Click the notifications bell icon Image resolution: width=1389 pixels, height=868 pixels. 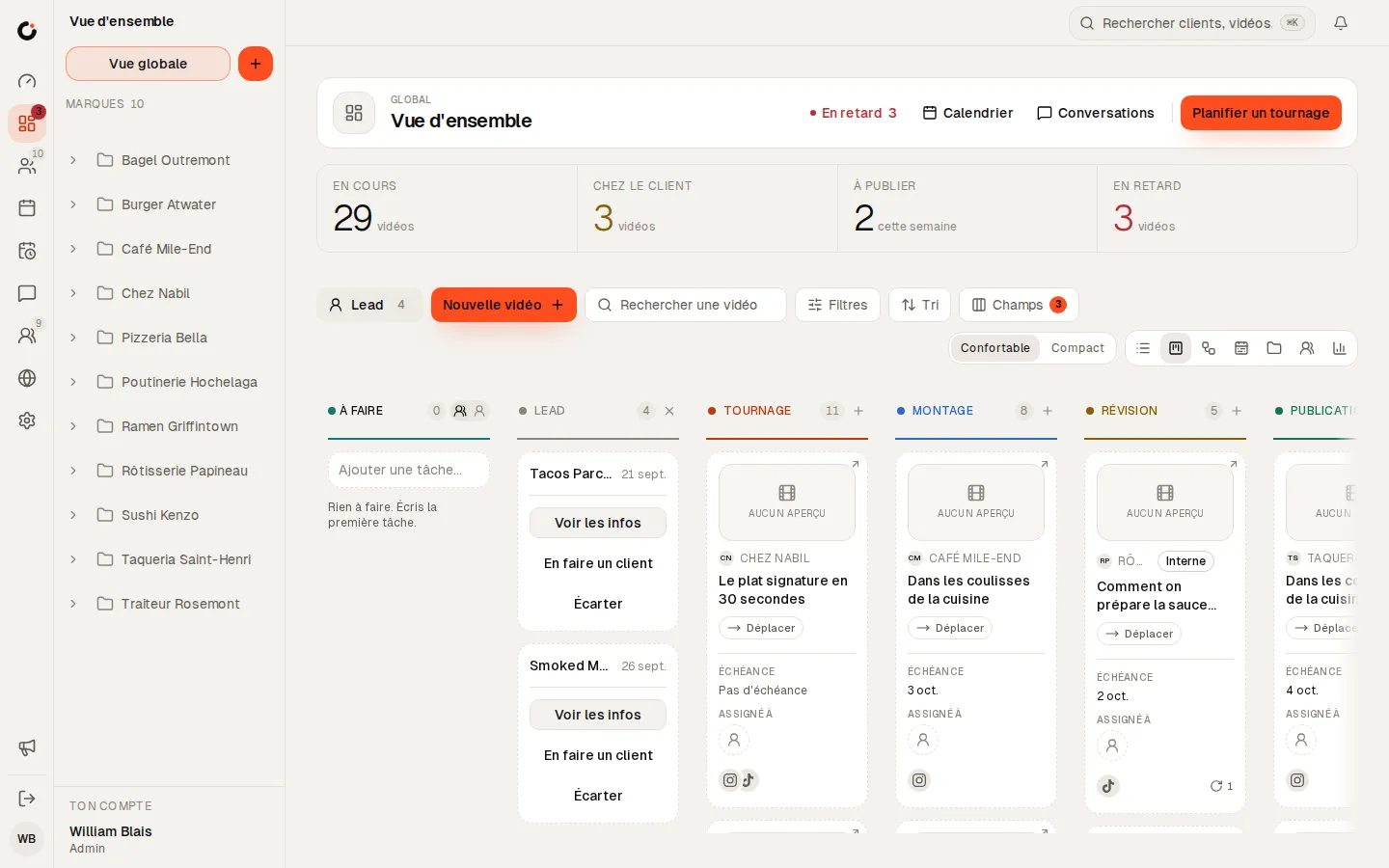point(1341,23)
